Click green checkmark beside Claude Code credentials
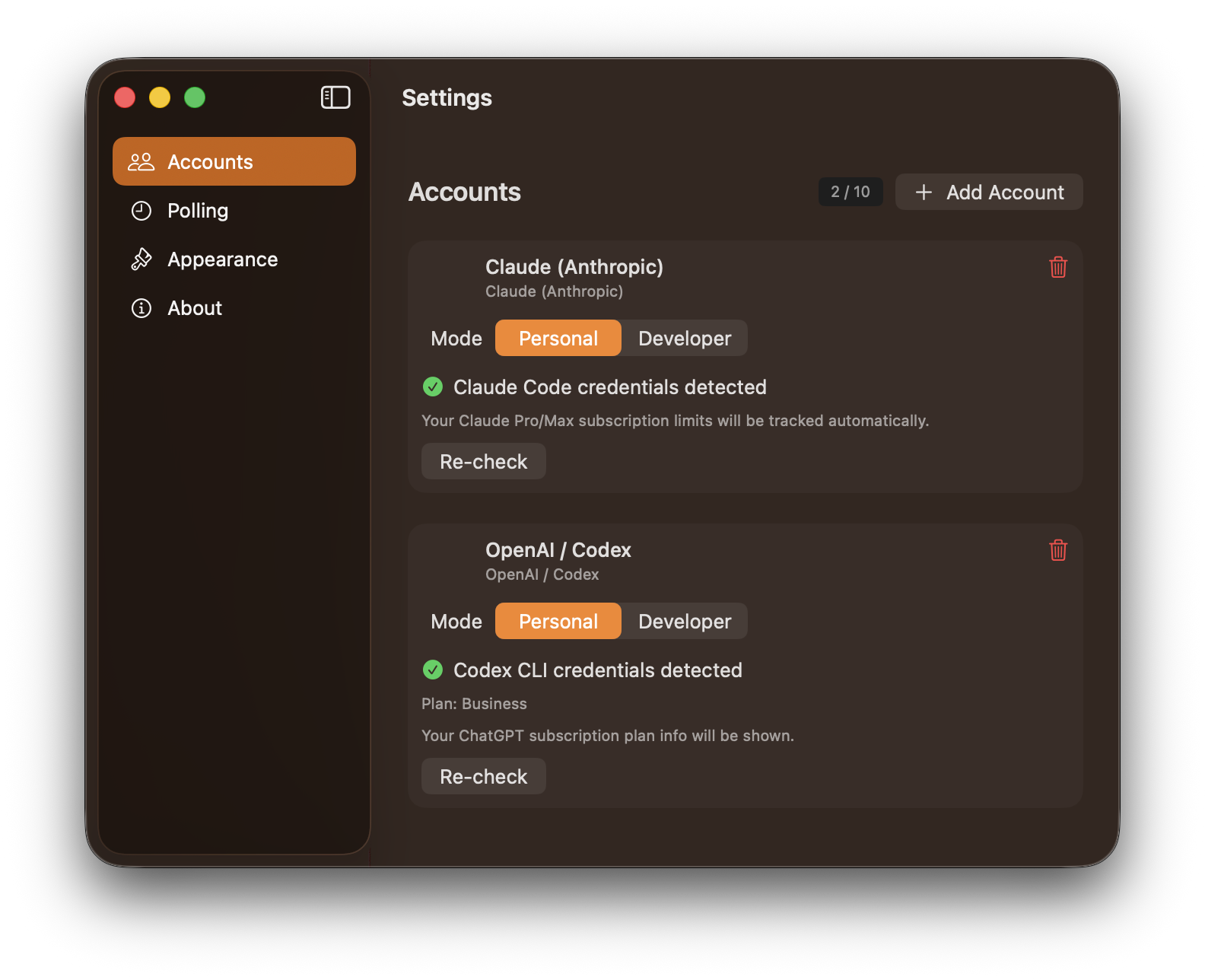 tap(433, 387)
